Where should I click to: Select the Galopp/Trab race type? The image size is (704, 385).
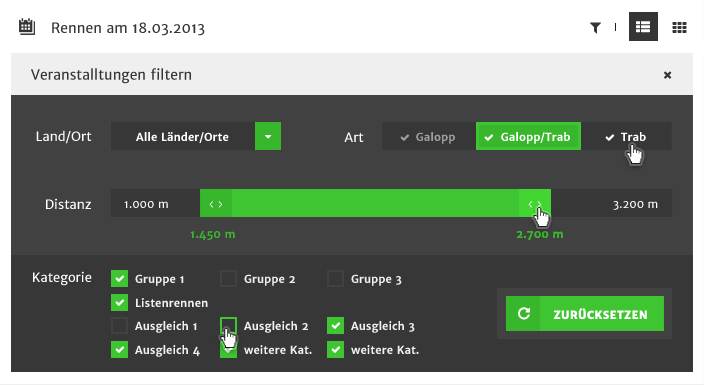pos(528,136)
